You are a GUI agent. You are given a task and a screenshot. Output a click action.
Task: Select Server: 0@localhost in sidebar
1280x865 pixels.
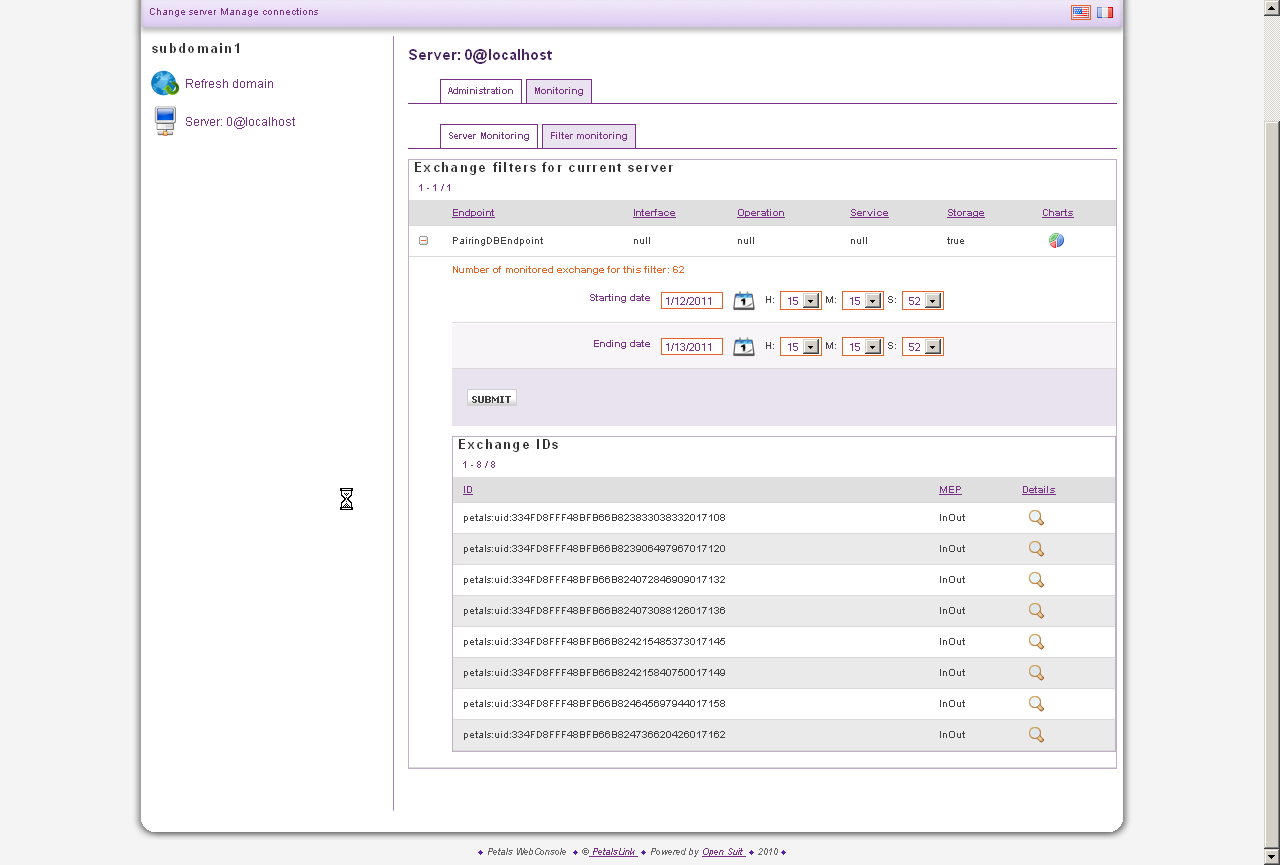pos(240,122)
